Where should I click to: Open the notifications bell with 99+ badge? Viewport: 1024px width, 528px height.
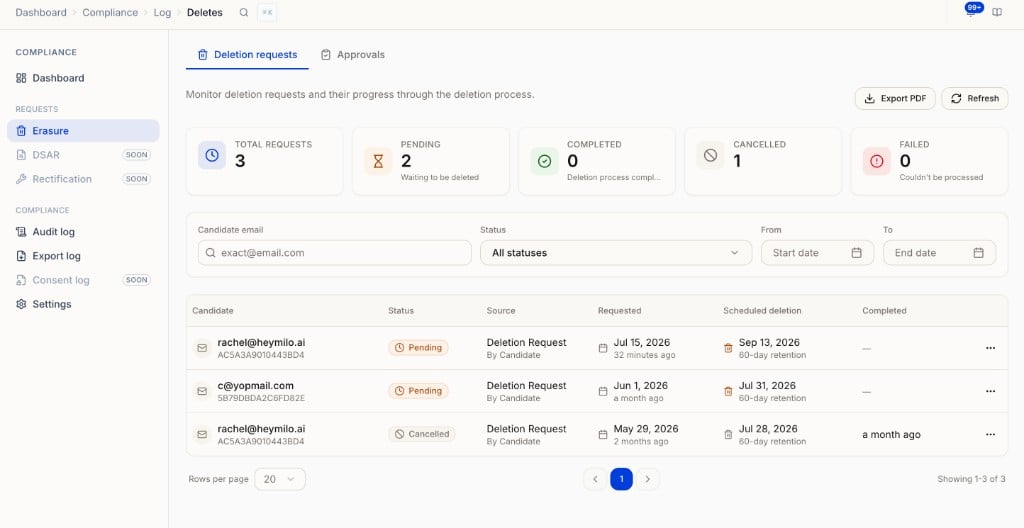tap(971, 11)
